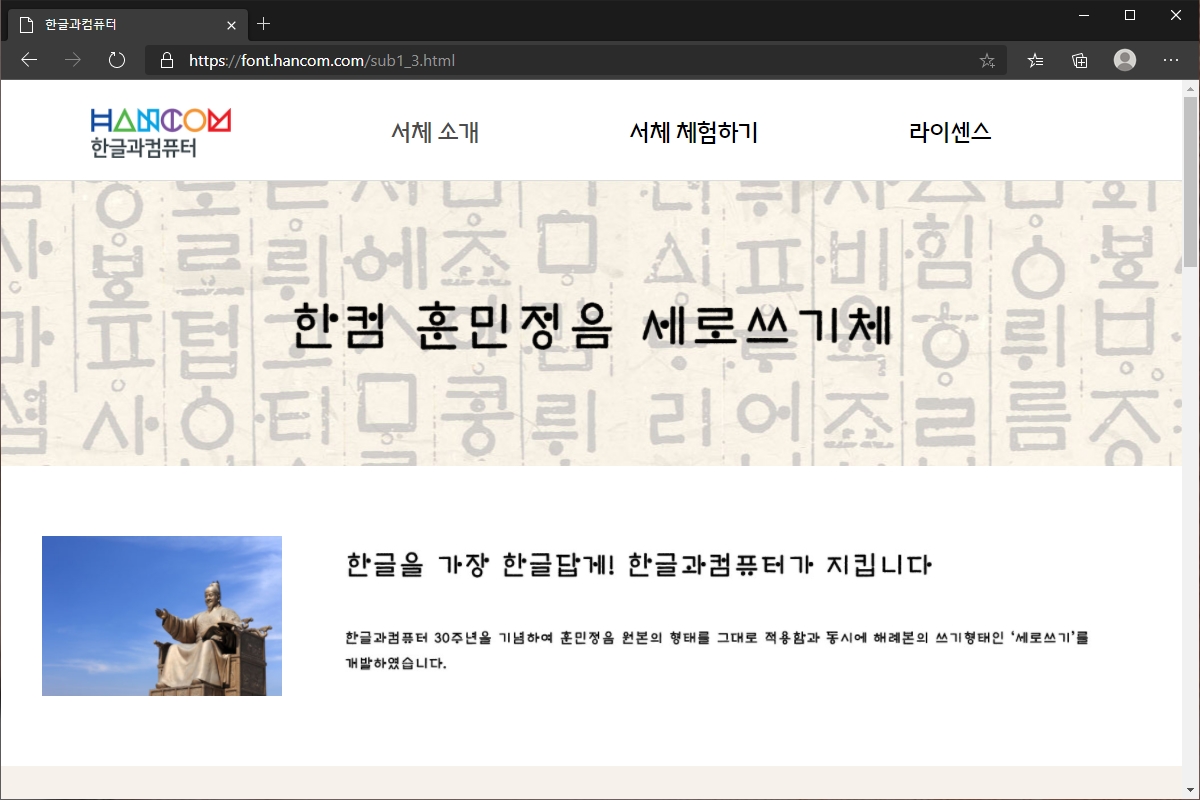
Task: Reload the page with refresh icon
Action: [x=117, y=60]
